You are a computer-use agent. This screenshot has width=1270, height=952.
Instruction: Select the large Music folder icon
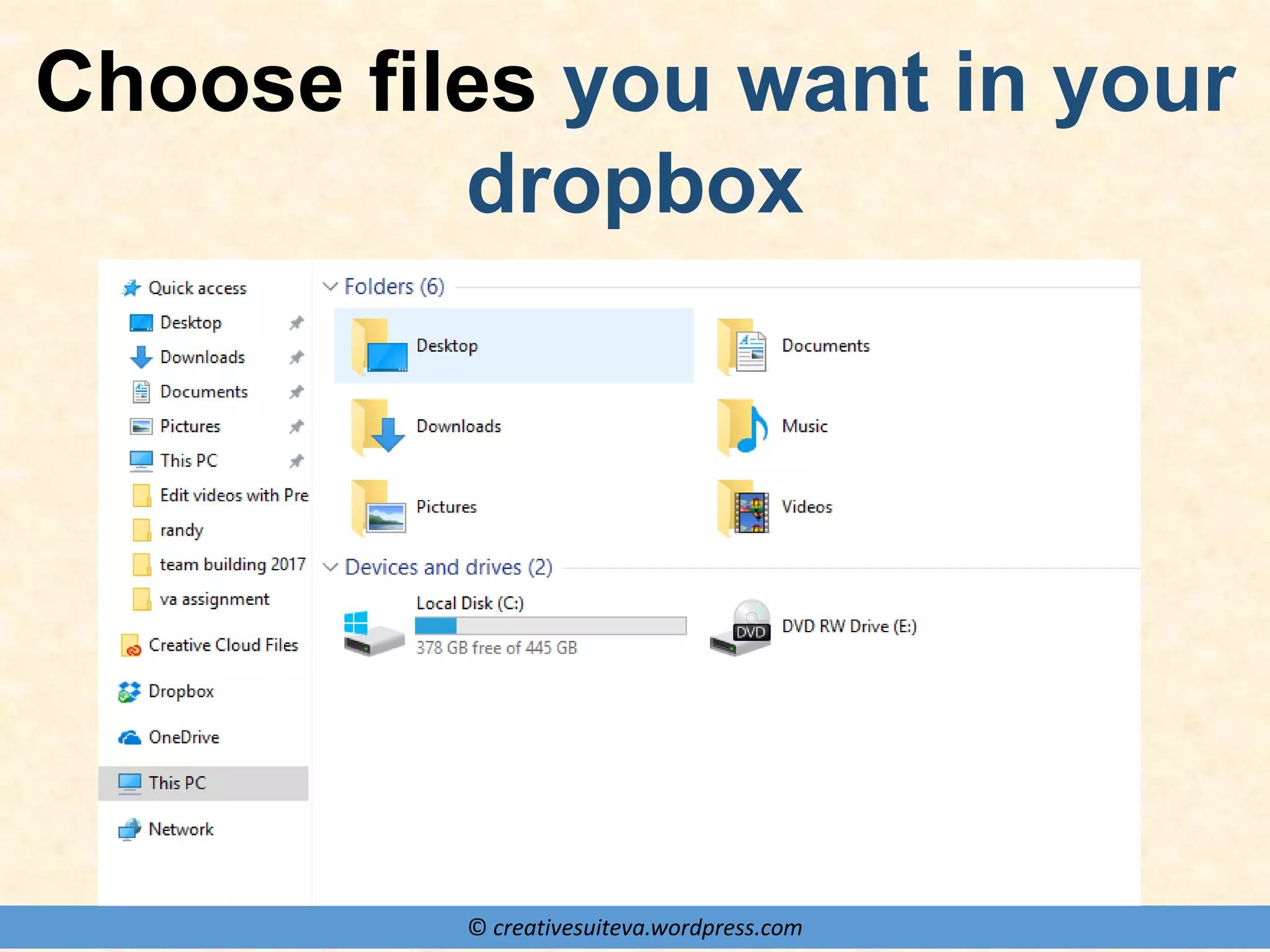pos(742,426)
